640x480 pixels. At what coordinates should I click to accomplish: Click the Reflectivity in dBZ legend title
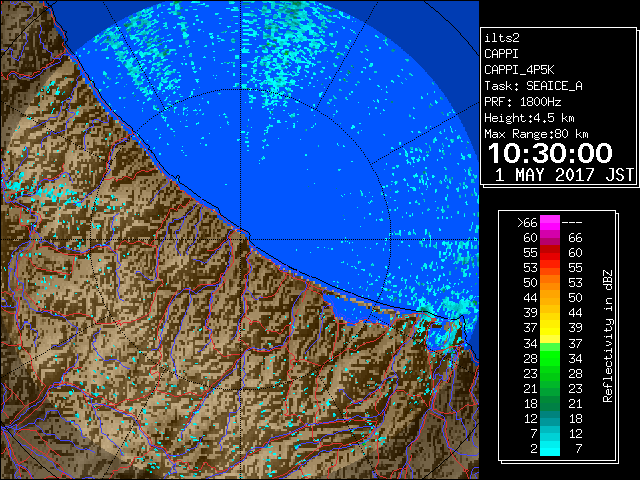[x=608, y=336]
